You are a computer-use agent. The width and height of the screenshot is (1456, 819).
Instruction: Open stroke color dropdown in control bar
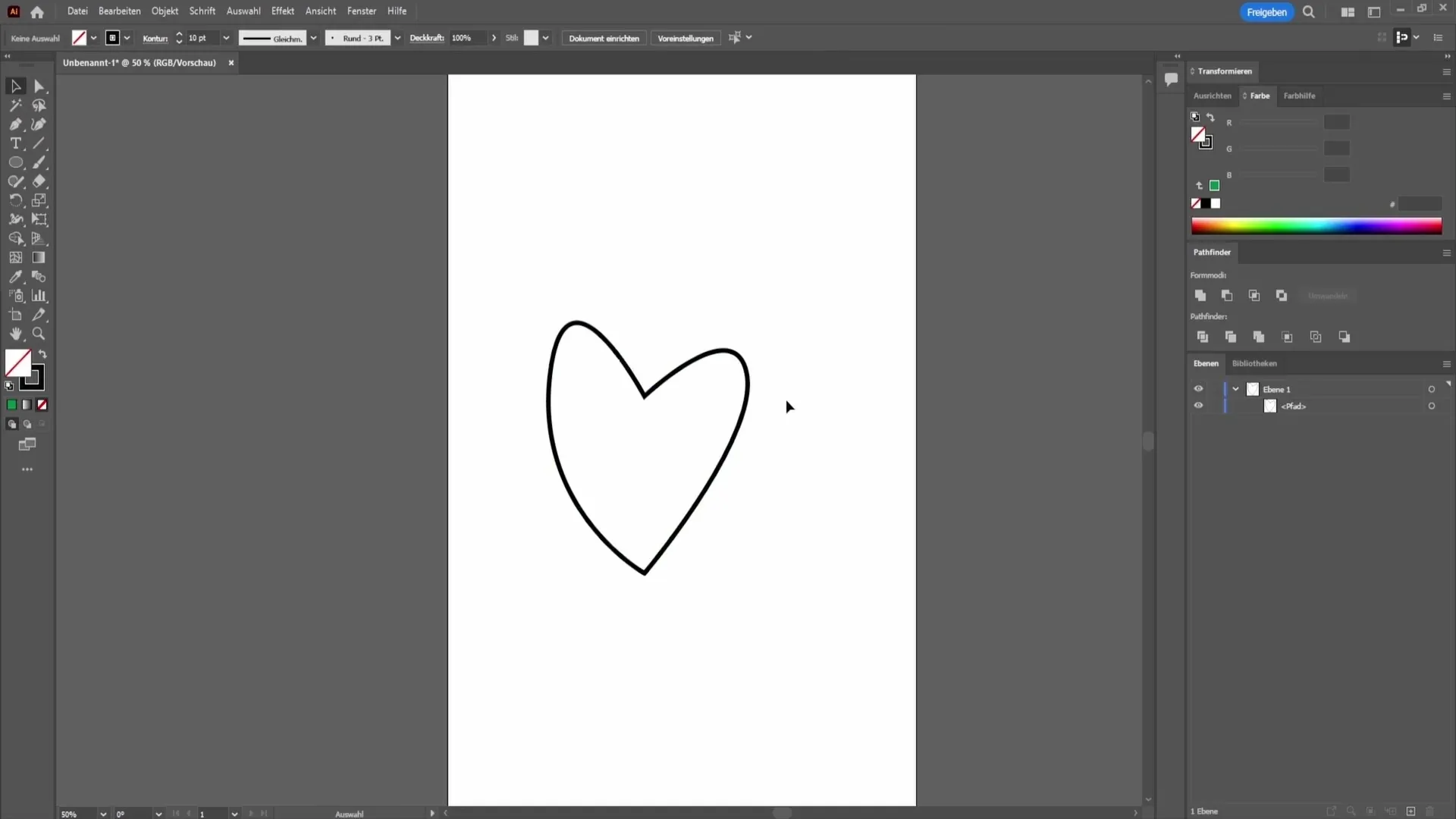click(127, 38)
